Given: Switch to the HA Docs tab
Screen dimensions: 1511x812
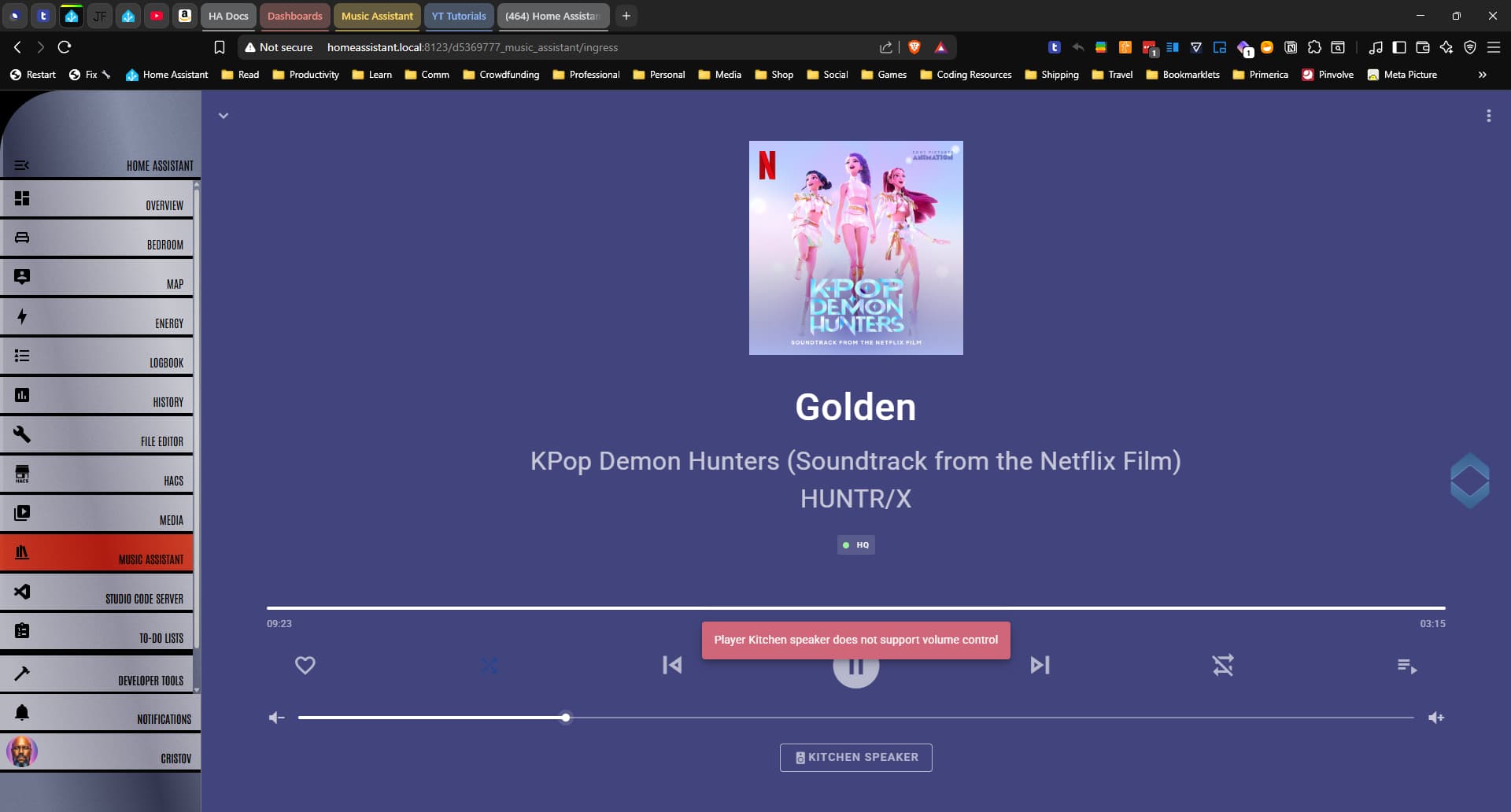Looking at the screenshot, I should coord(228,16).
